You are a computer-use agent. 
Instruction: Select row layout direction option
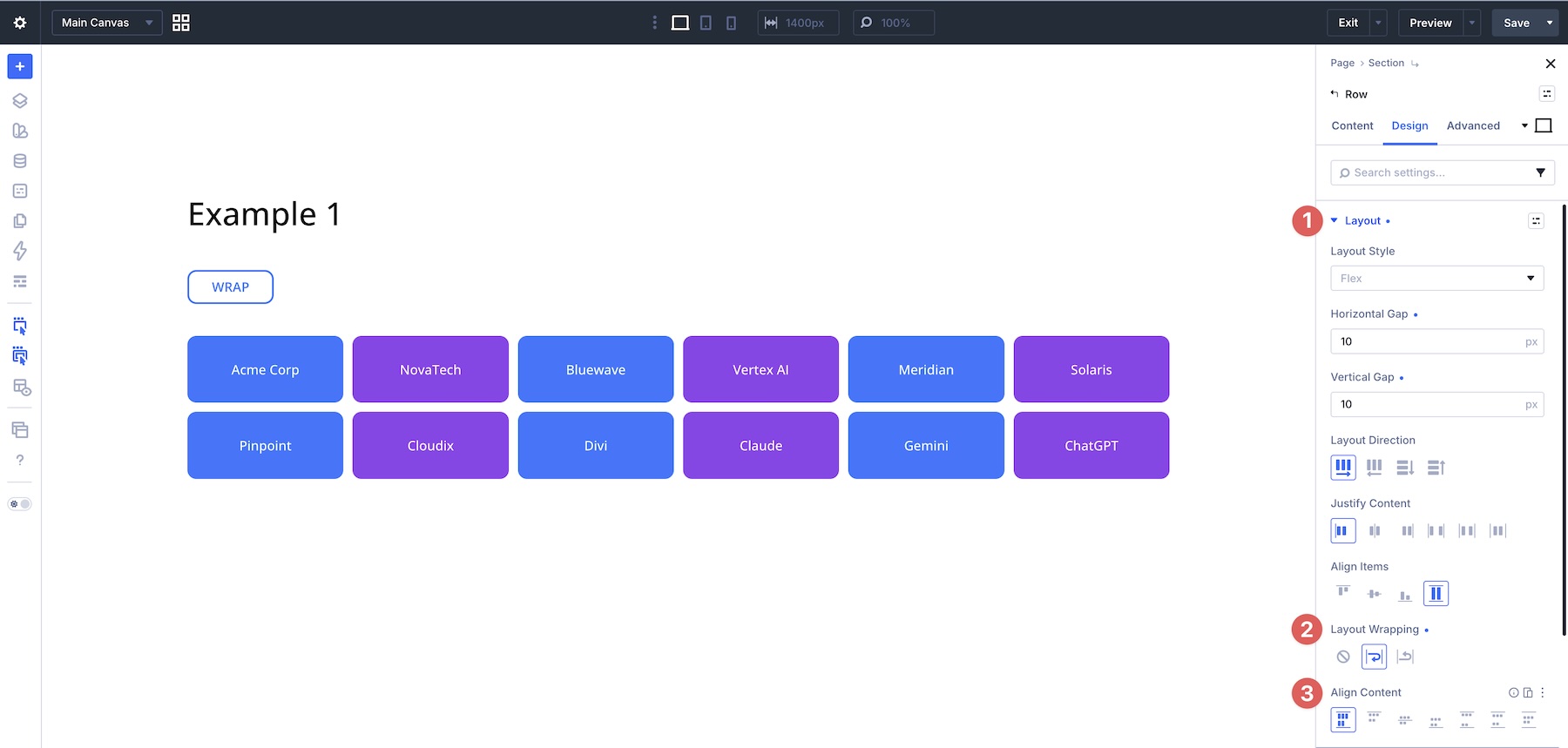(1343, 468)
